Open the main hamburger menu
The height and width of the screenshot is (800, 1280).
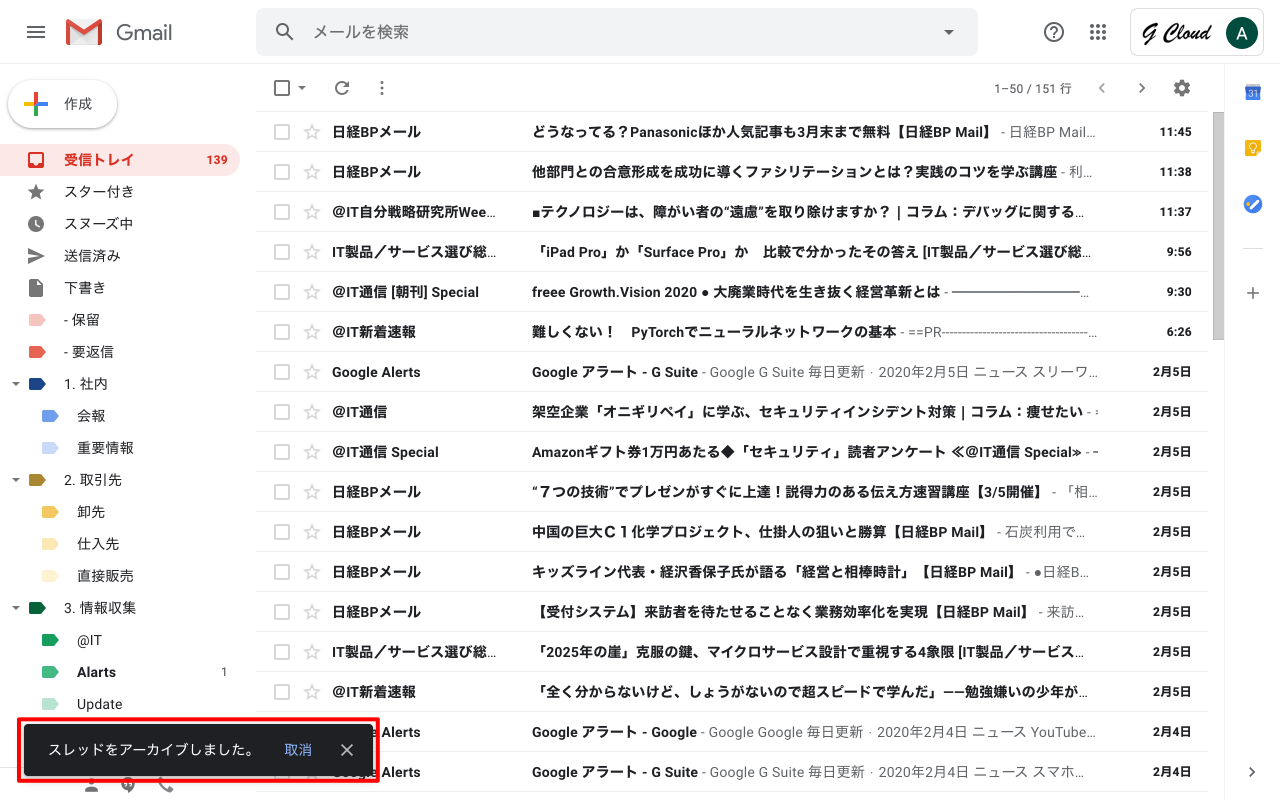pyautogui.click(x=36, y=32)
